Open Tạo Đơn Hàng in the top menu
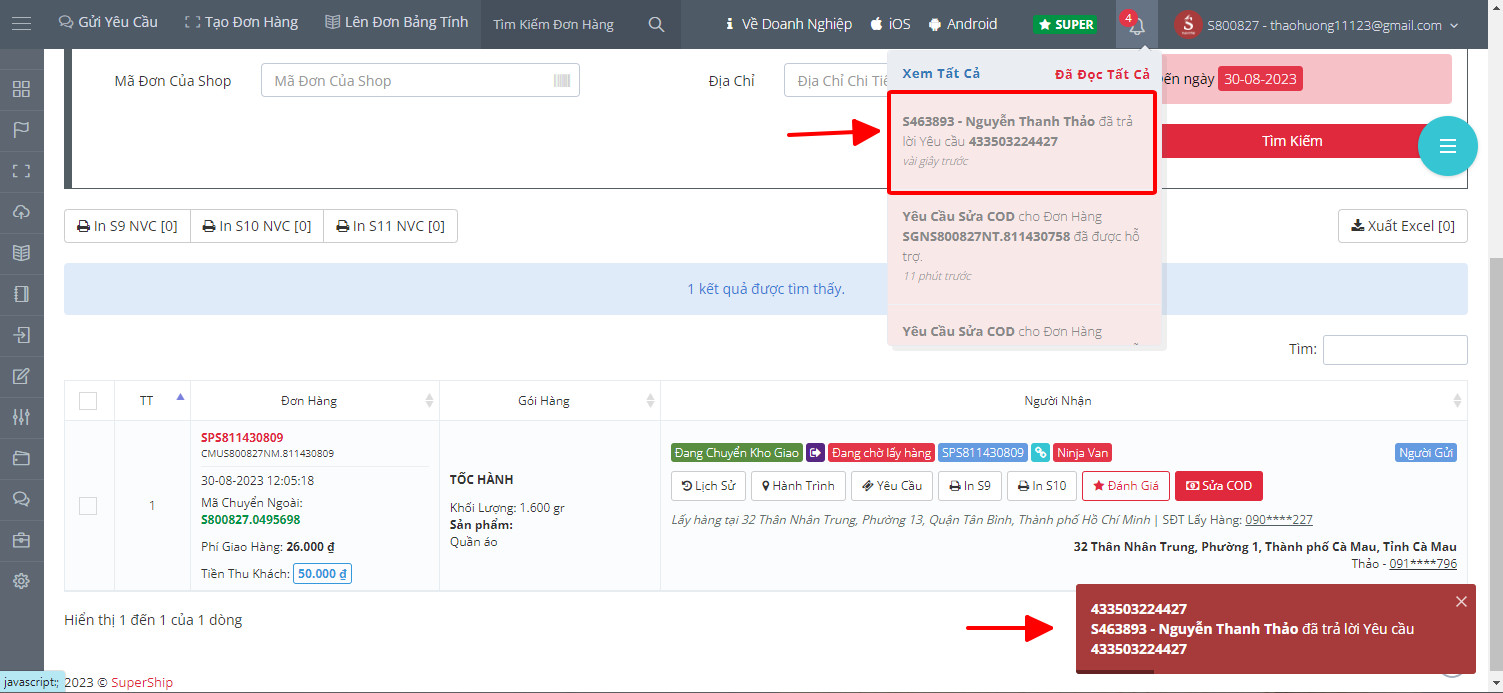This screenshot has width=1503, height=693. [241, 23]
